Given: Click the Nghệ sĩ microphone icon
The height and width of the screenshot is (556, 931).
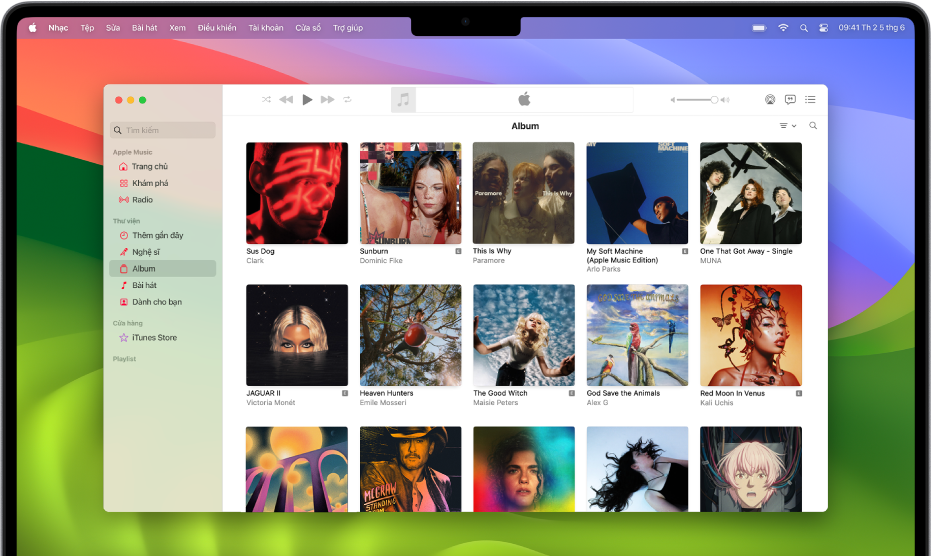Looking at the screenshot, I should click(x=124, y=252).
